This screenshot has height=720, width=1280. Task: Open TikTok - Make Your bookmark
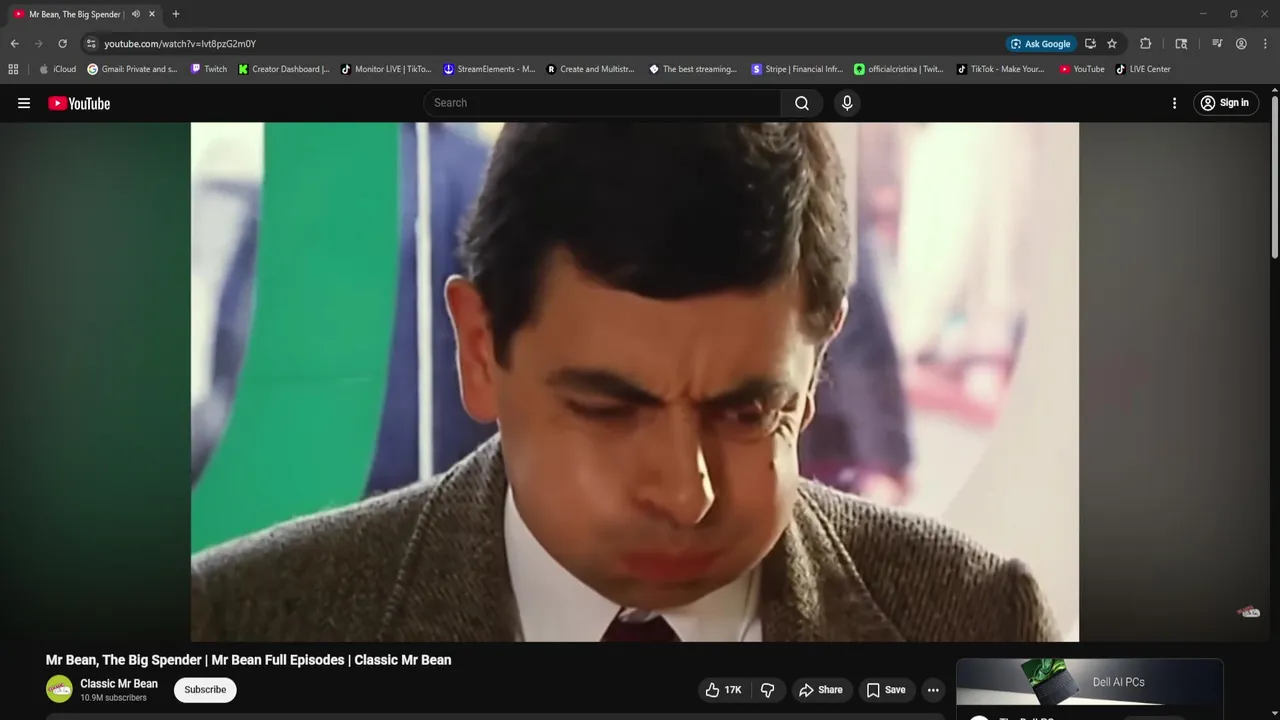point(1001,69)
